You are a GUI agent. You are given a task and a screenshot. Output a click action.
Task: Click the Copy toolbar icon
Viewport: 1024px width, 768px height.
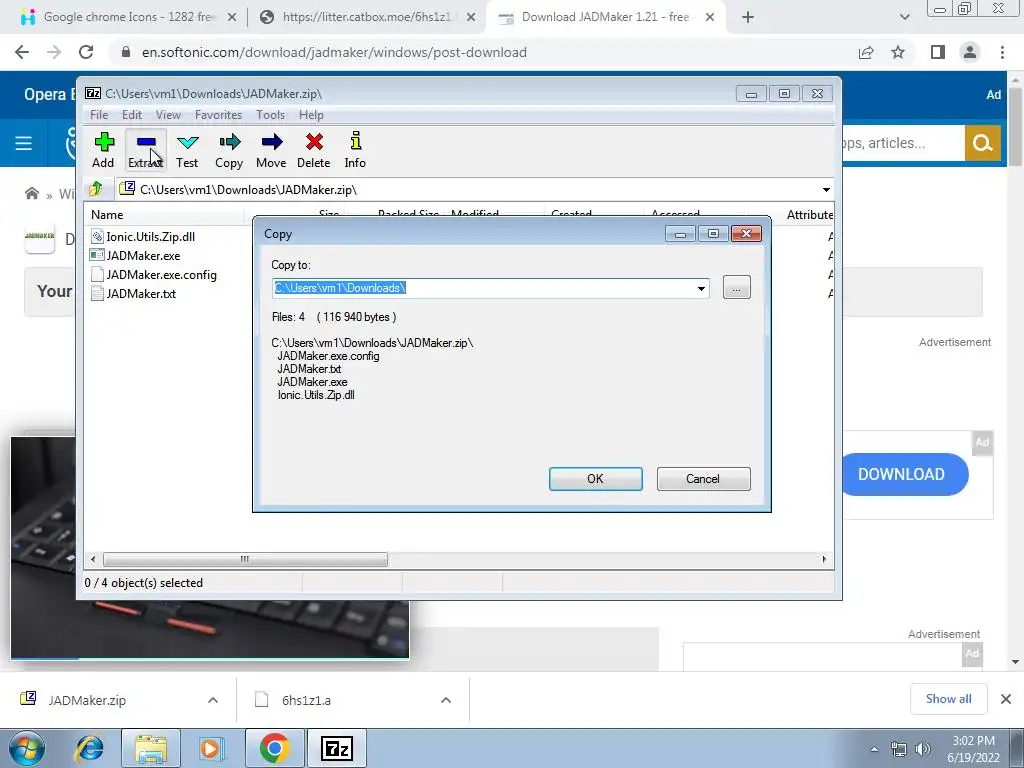click(x=229, y=150)
